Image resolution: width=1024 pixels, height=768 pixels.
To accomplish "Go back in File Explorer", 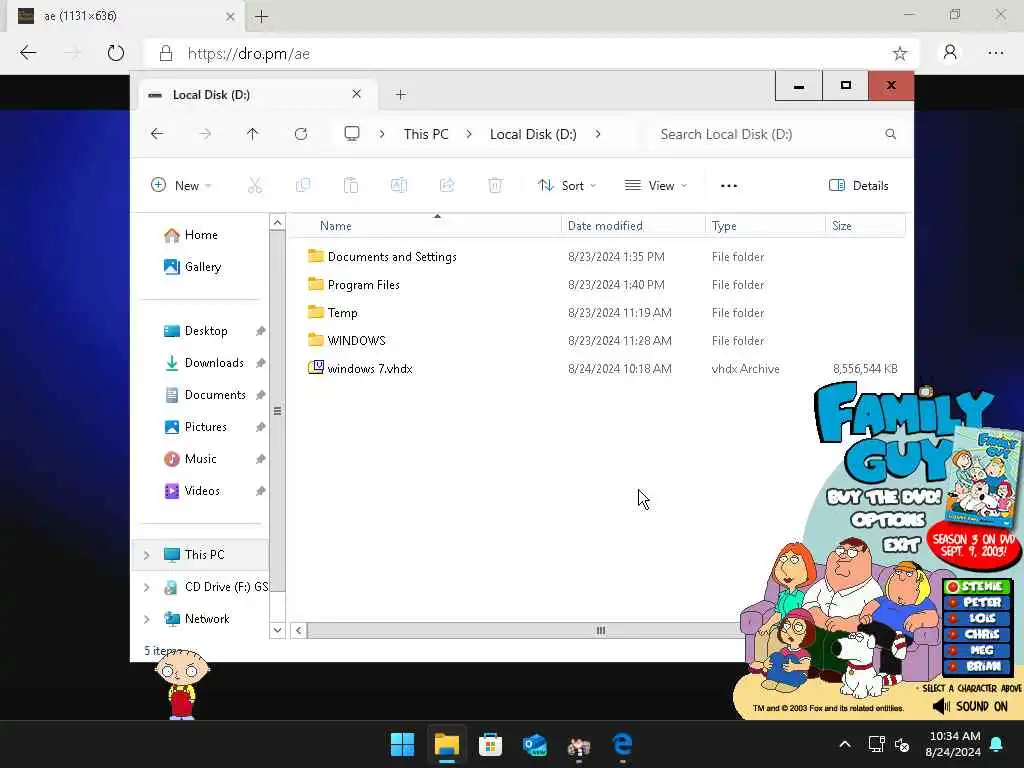I will [x=157, y=134].
